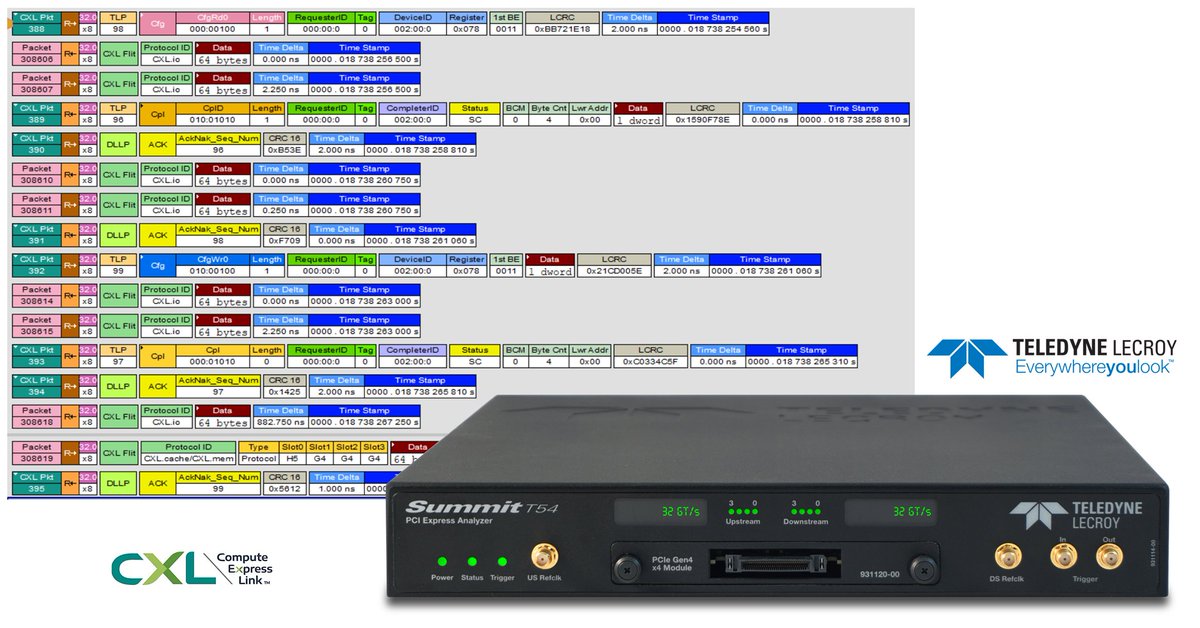Click the Time Delta 882.750 ns cell
The height and width of the screenshot is (628, 1200).
click(280, 416)
